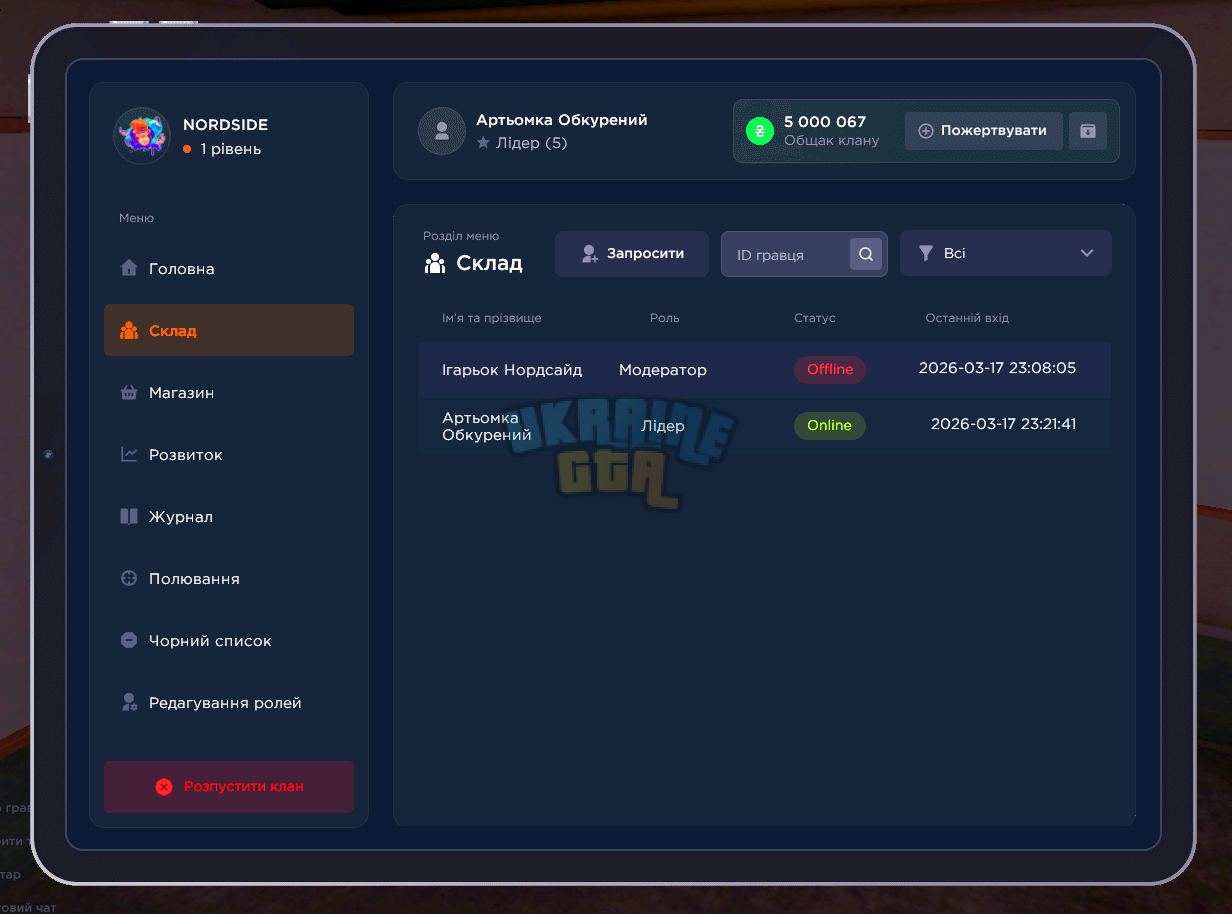This screenshot has width=1232, height=914.
Task: Open the Головна menu section
Action: point(229,268)
